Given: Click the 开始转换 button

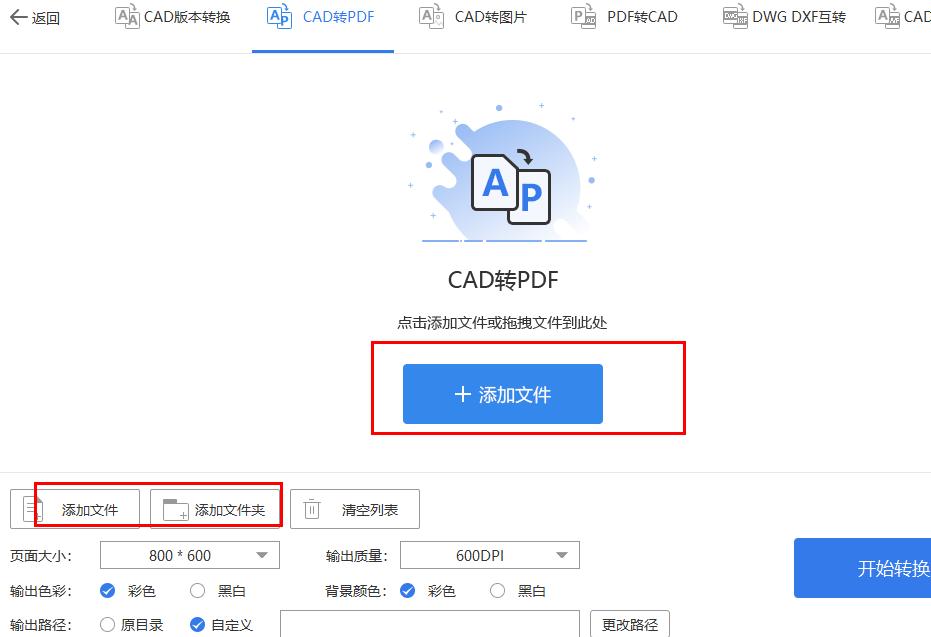Looking at the screenshot, I should tap(862, 568).
